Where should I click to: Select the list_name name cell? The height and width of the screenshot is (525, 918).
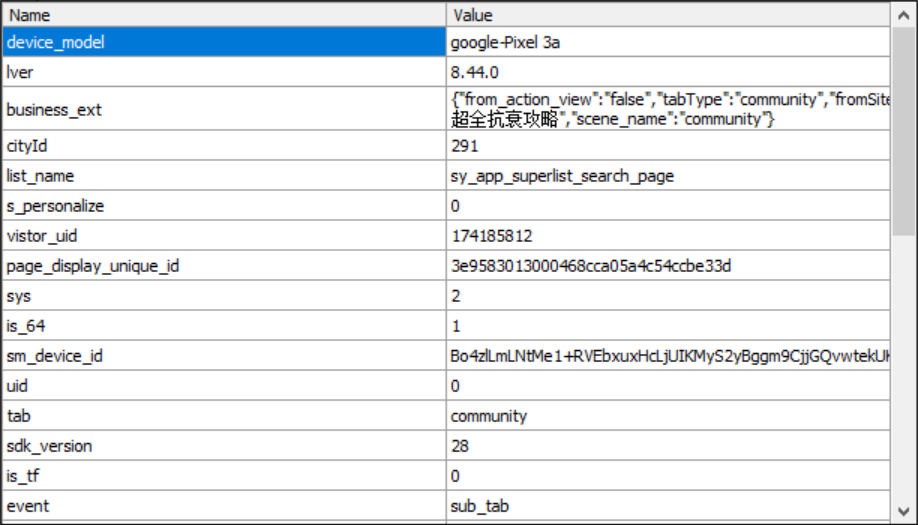click(x=224, y=176)
